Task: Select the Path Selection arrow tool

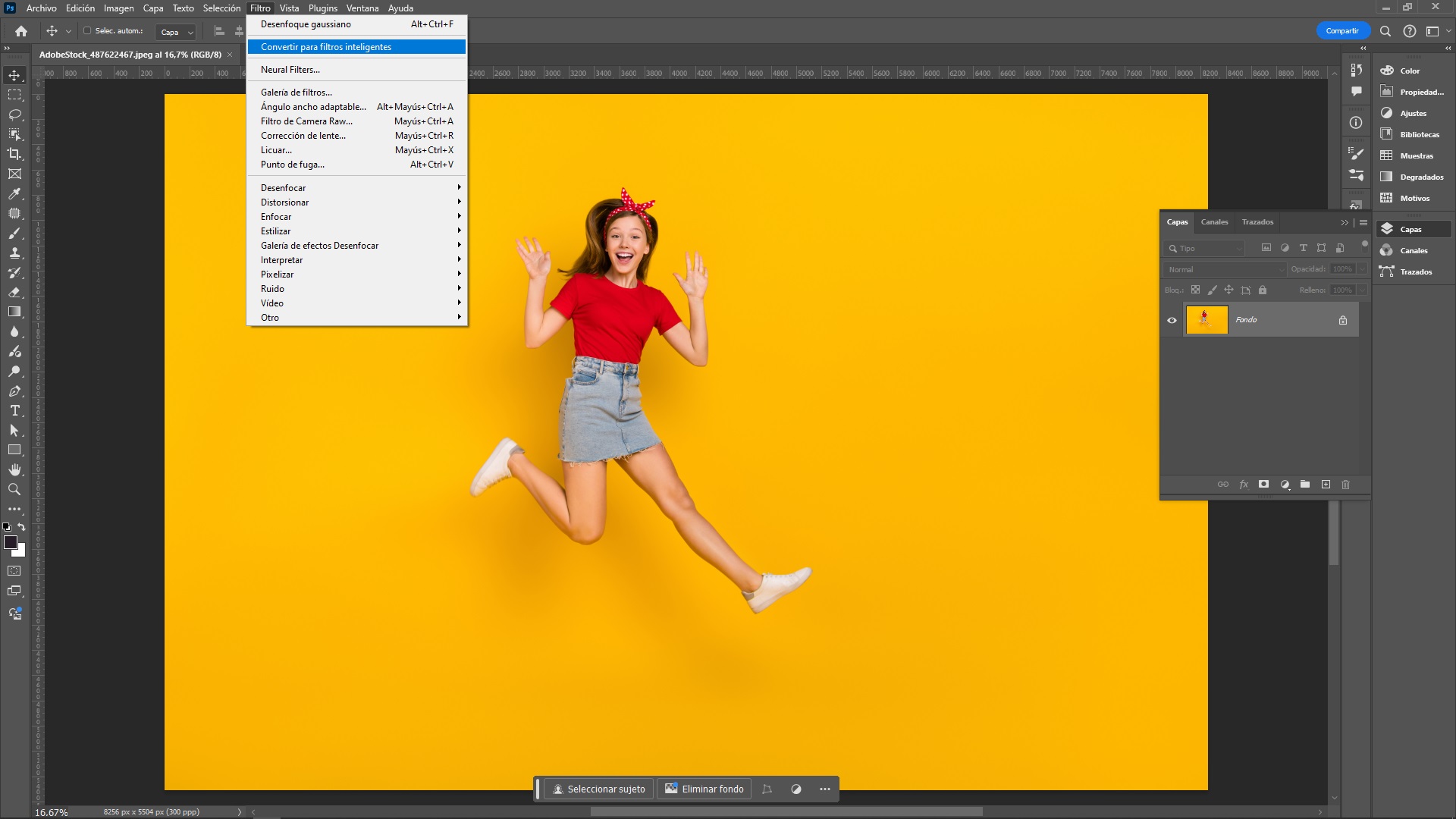Action: (14, 431)
